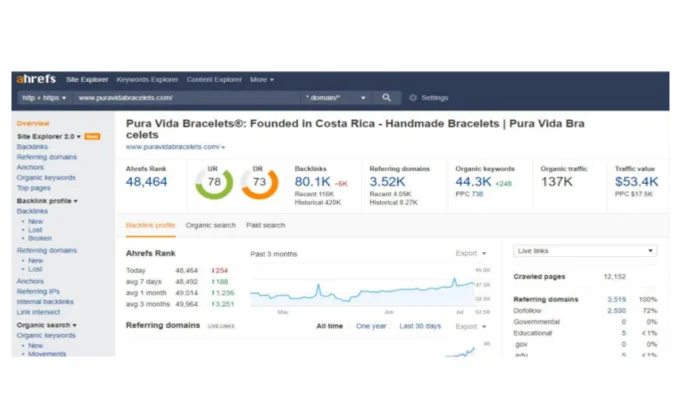This screenshot has width=680, height=409.
Task: Select Overview in the sidebar
Action: 33,123
